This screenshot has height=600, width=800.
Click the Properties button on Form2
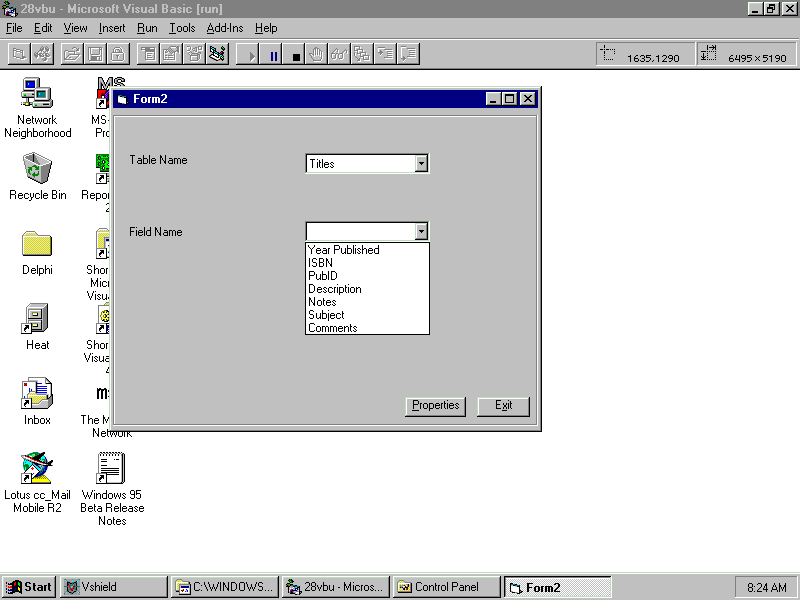click(436, 405)
